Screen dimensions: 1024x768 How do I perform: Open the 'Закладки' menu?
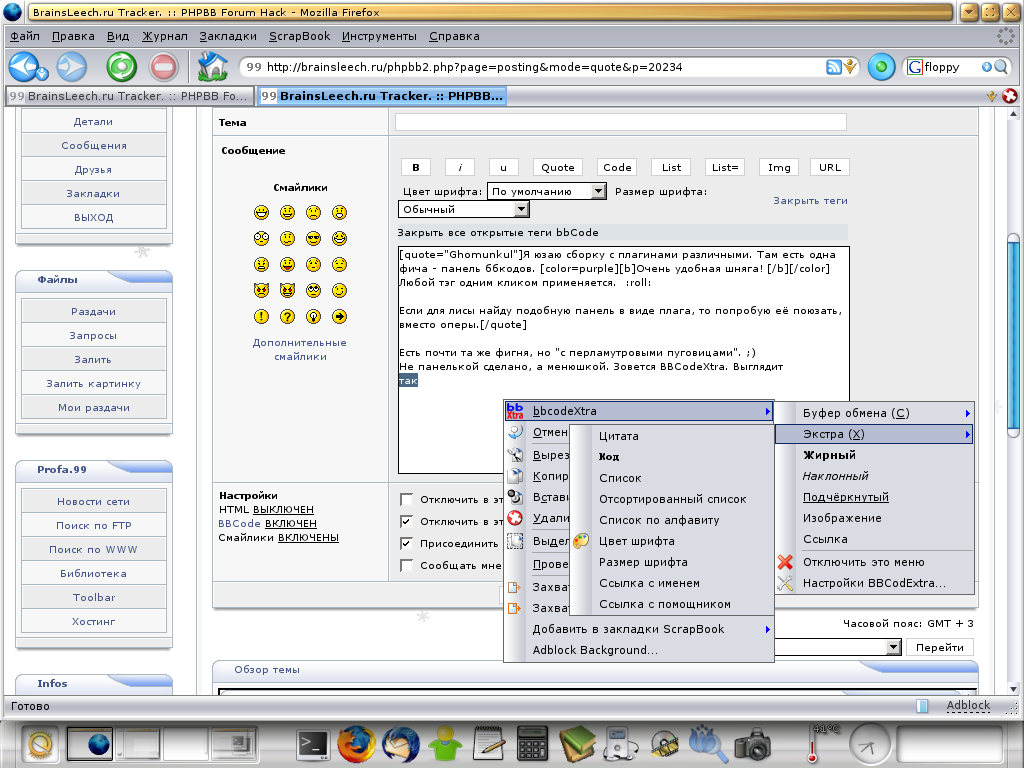(x=228, y=37)
